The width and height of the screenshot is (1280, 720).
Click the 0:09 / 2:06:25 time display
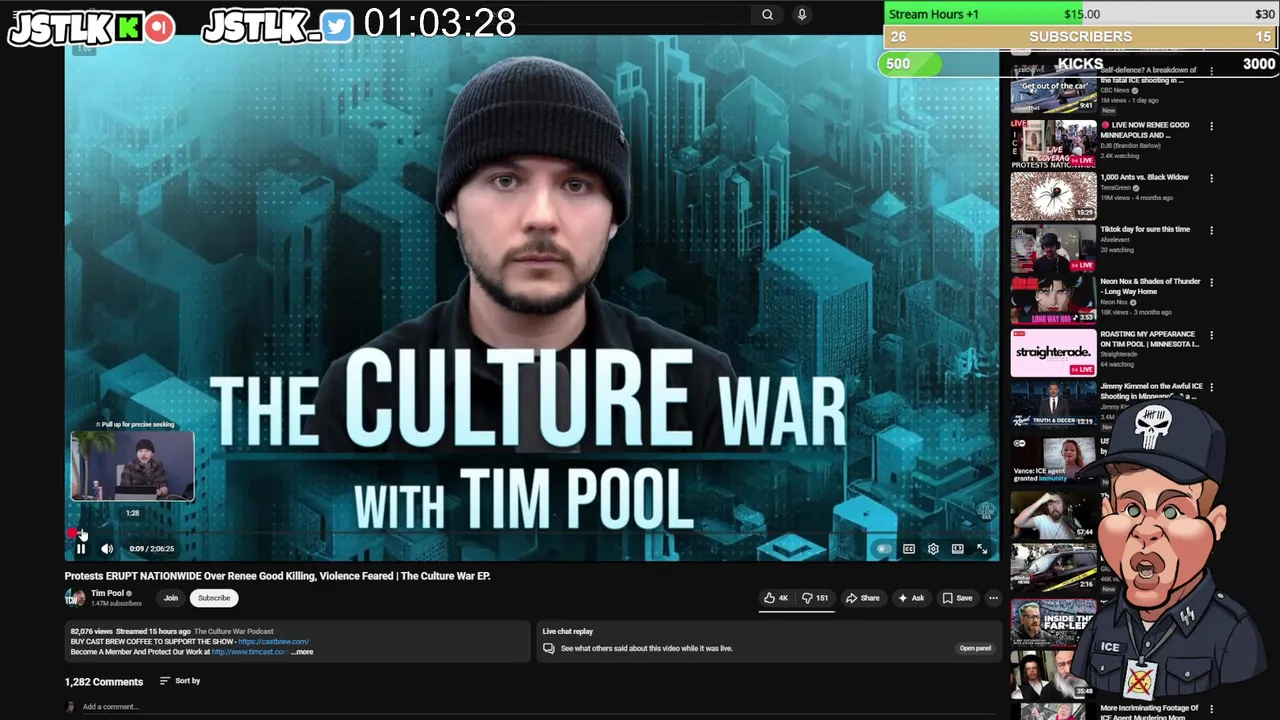[151, 548]
